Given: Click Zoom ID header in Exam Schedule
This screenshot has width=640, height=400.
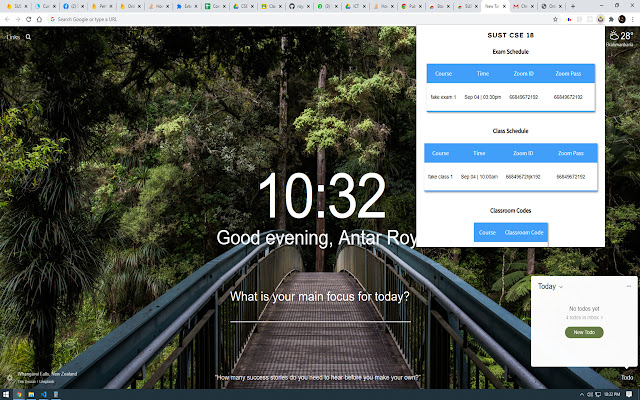Looking at the screenshot, I should coord(524,74).
